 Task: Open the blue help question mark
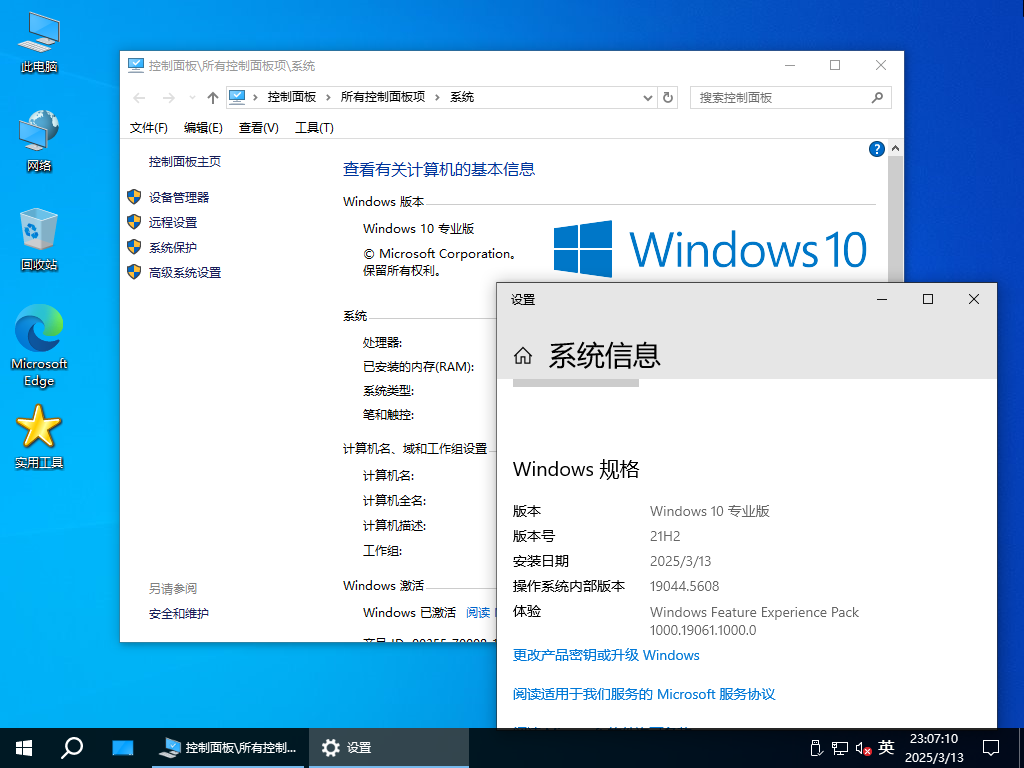point(876,149)
